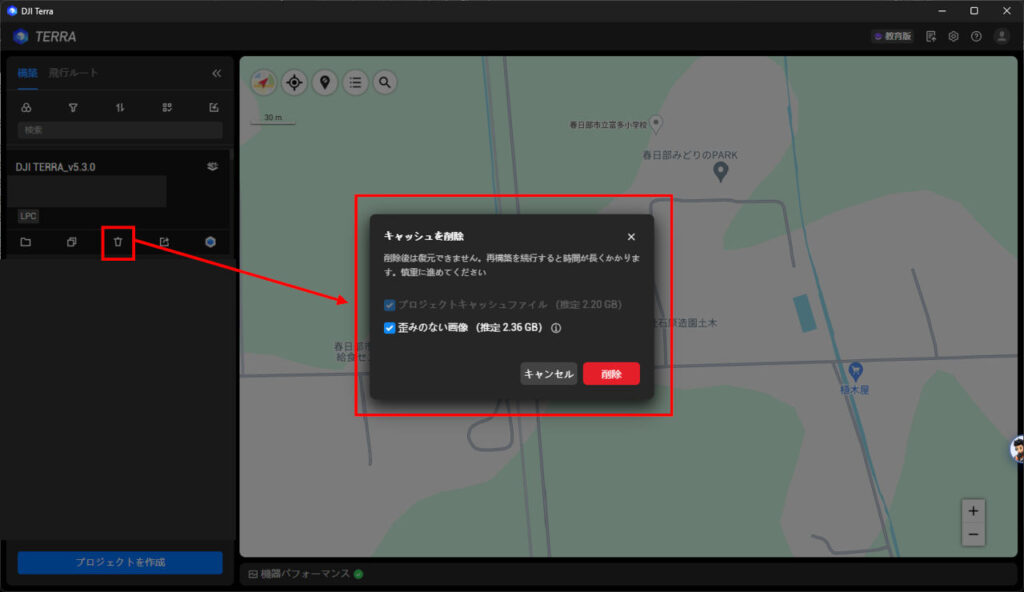Collapse the left project panel
This screenshot has width=1024, height=592.
click(x=217, y=73)
